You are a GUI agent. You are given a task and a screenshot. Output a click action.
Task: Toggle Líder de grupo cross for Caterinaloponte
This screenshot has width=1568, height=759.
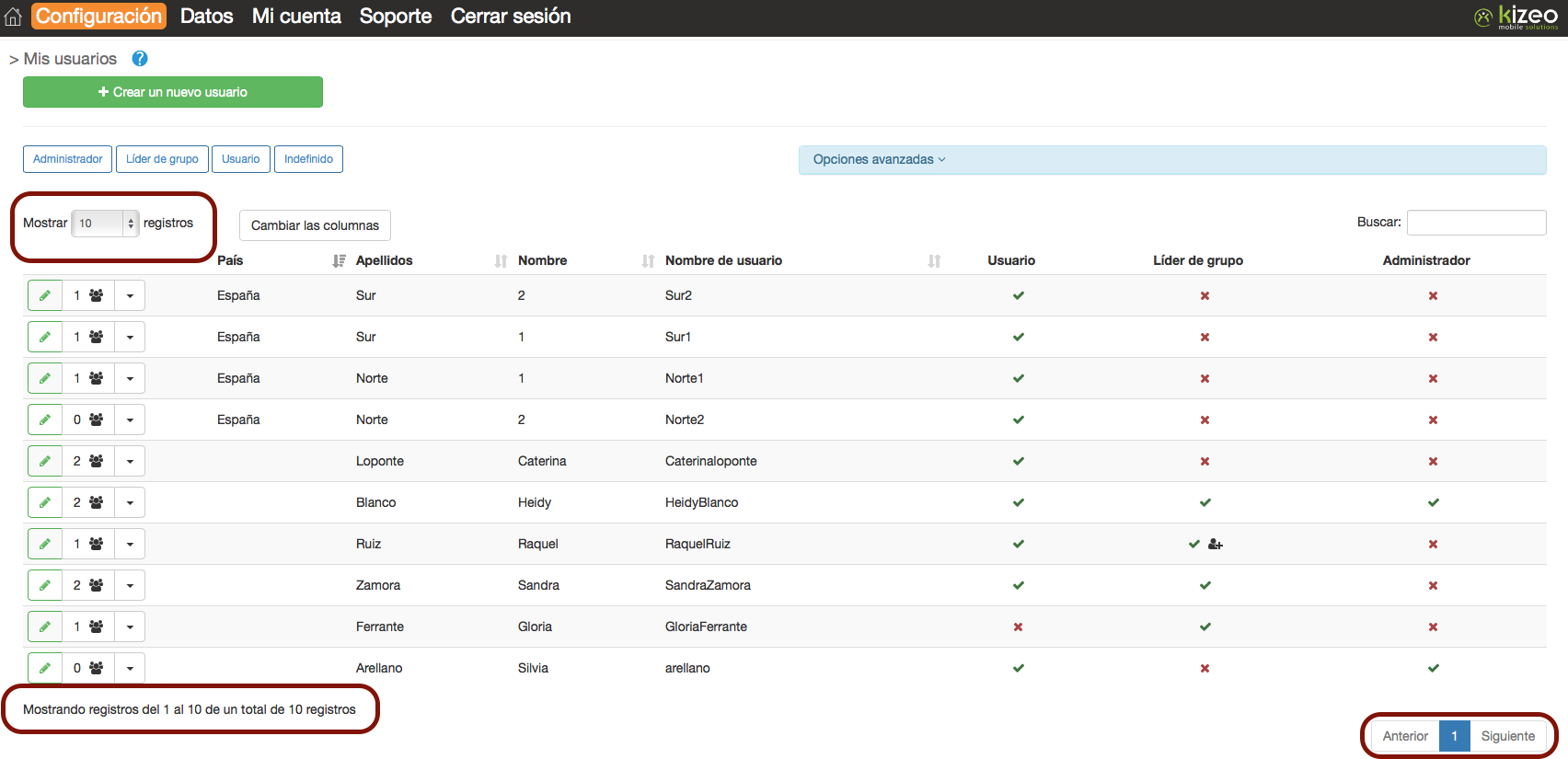1205,461
